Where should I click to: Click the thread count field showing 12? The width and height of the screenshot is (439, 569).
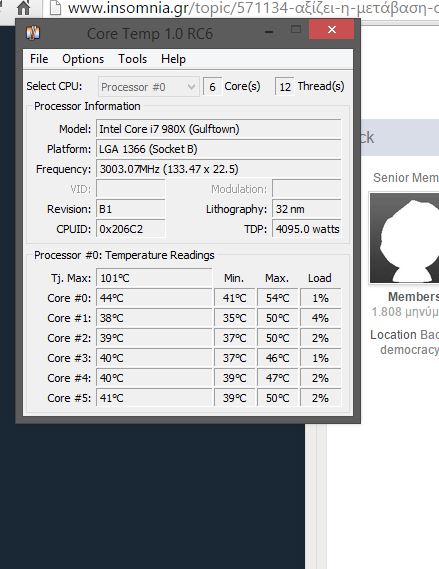285,87
